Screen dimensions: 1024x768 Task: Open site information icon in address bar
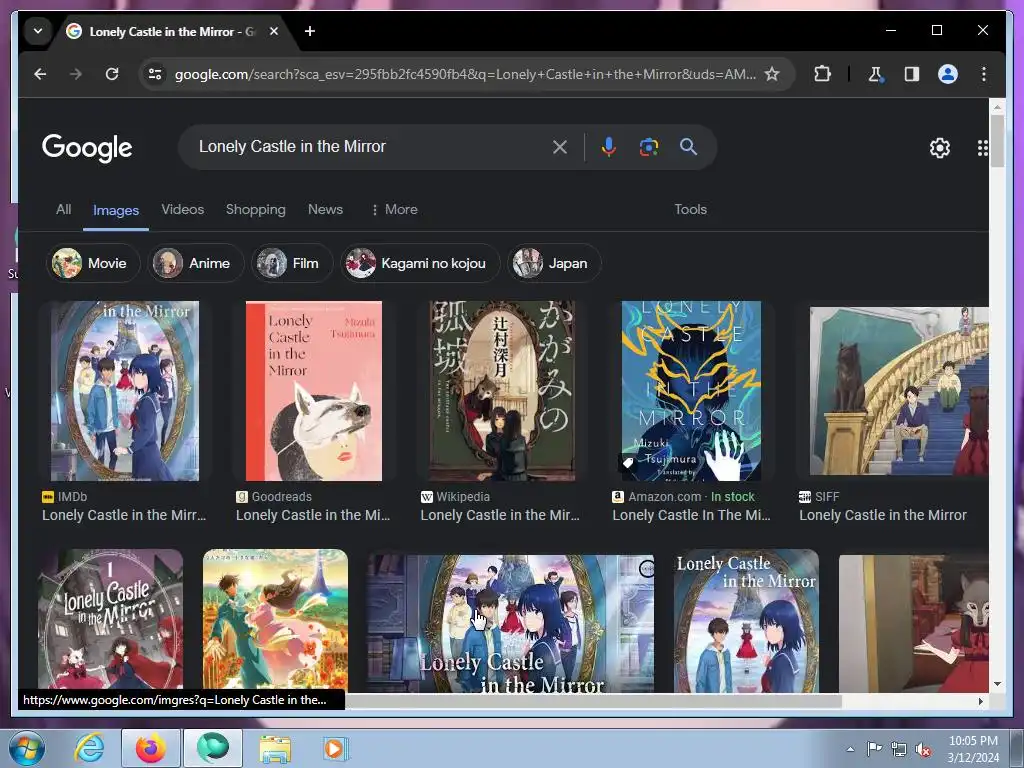tap(155, 74)
